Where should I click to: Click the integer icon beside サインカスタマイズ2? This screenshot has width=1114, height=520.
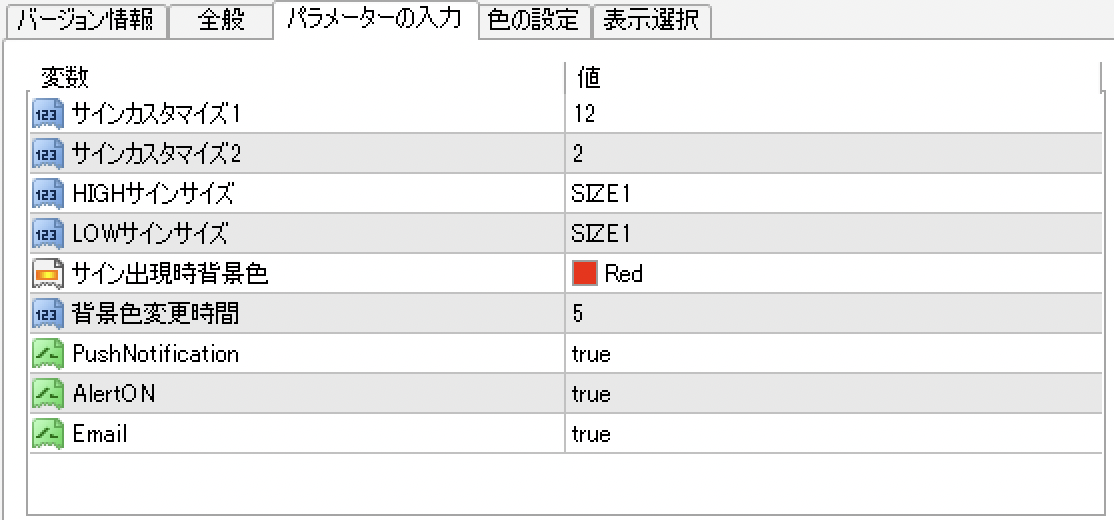click(47, 154)
